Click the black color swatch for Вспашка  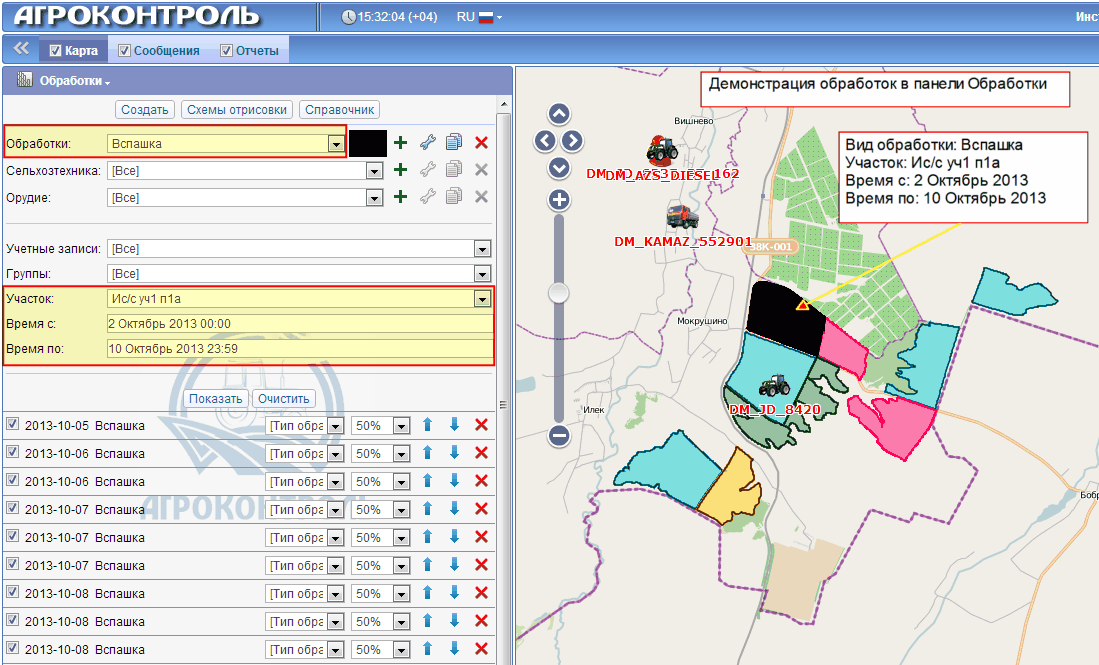tap(367, 143)
